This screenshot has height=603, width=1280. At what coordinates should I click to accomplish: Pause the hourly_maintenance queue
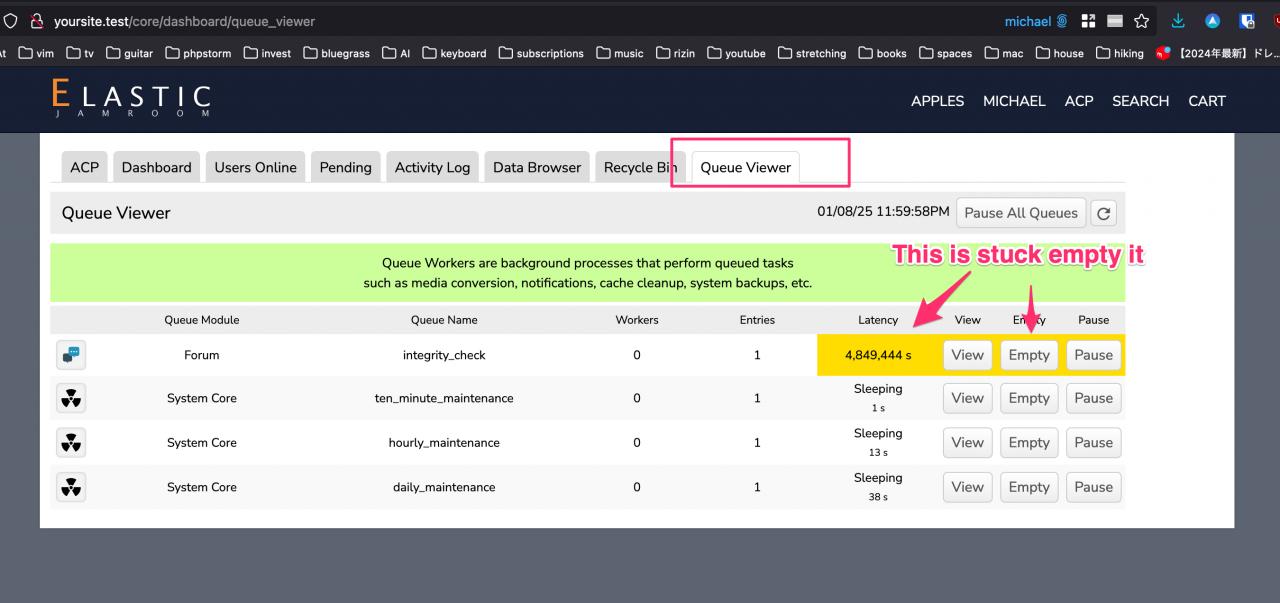[x=1093, y=443]
